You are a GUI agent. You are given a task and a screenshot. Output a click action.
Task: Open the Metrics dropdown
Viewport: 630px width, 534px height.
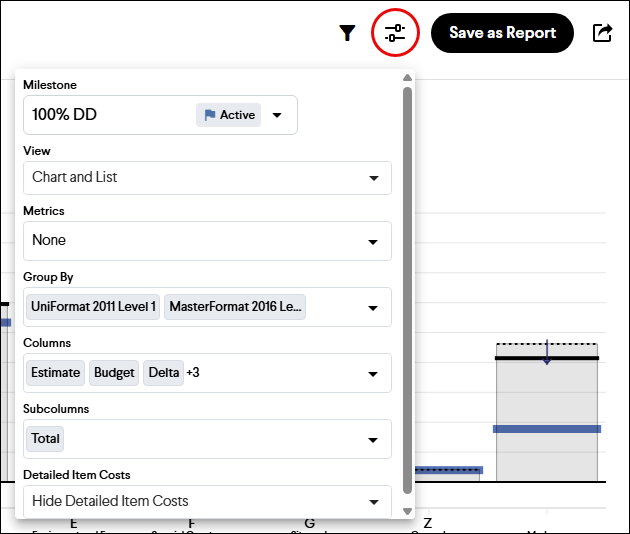click(207, 240)
